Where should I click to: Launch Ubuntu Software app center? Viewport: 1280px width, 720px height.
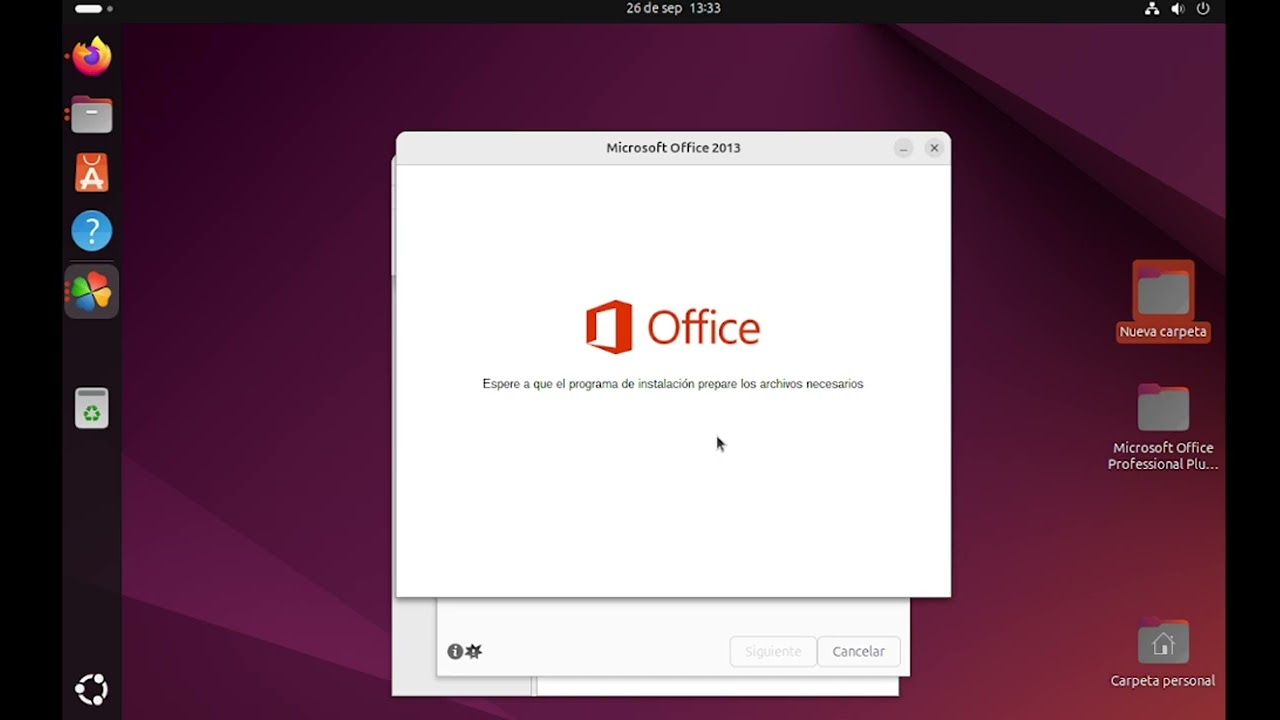91,173
